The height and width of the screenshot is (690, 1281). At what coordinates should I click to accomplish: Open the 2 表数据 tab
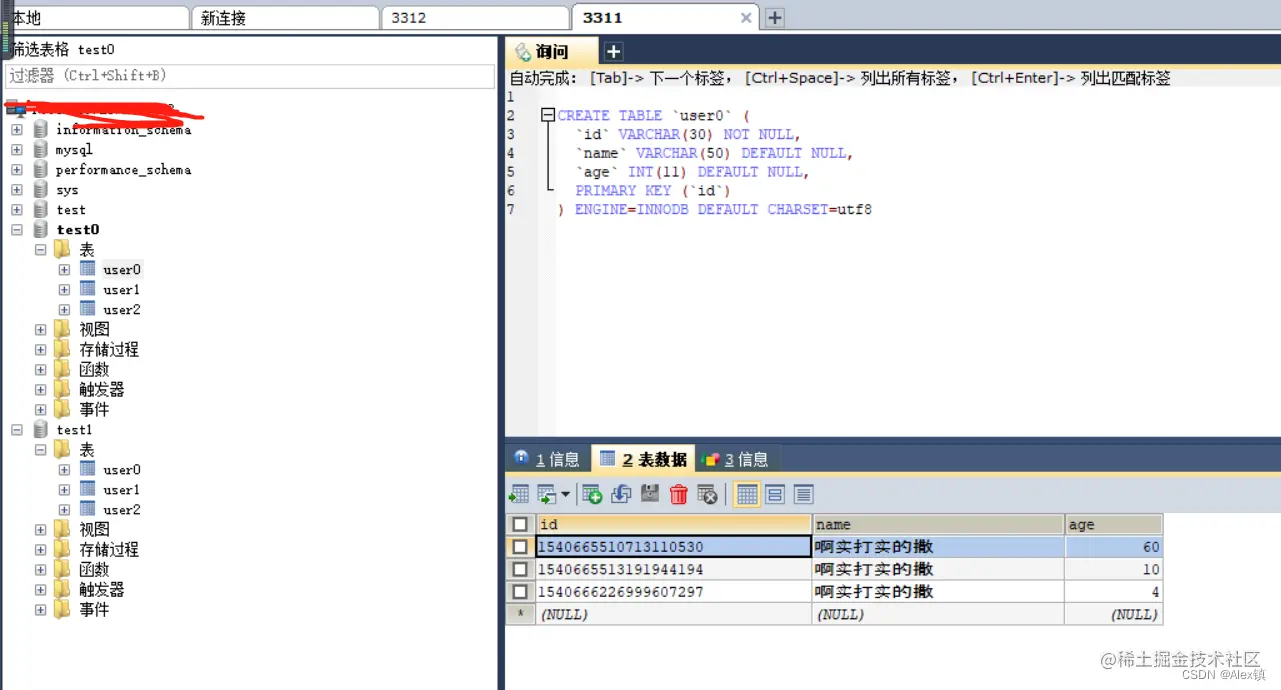point(643,459)
